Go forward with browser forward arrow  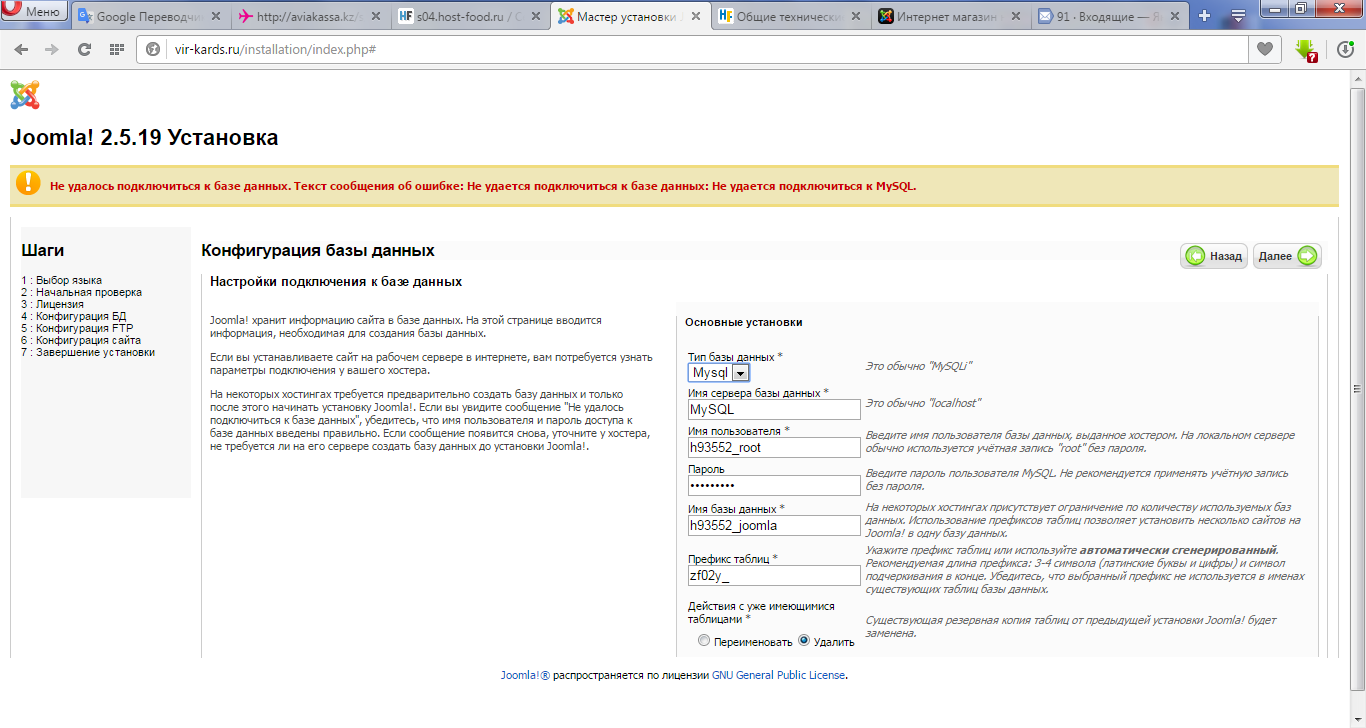pyautogui.click(x=52, y=49)
